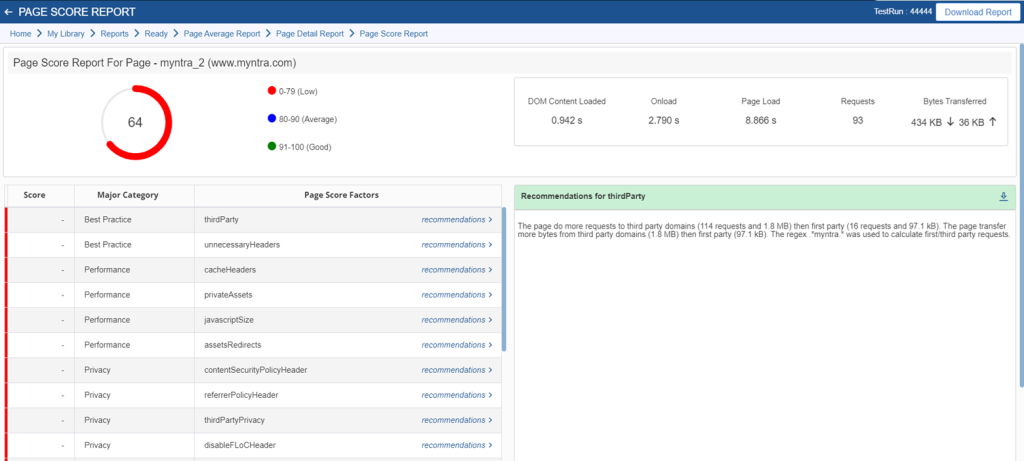
Task: Navigate to My Library breadcrumb
Action: [66, 34]
